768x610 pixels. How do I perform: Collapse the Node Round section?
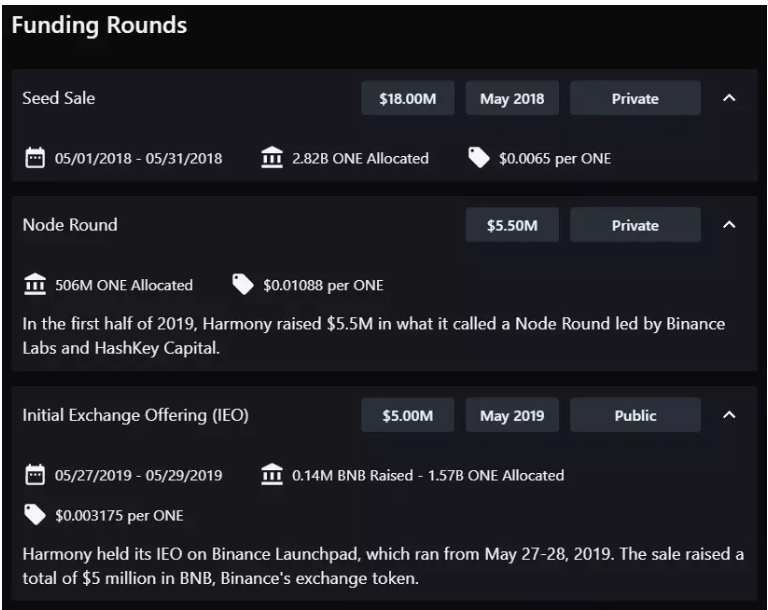coord(729,226)
